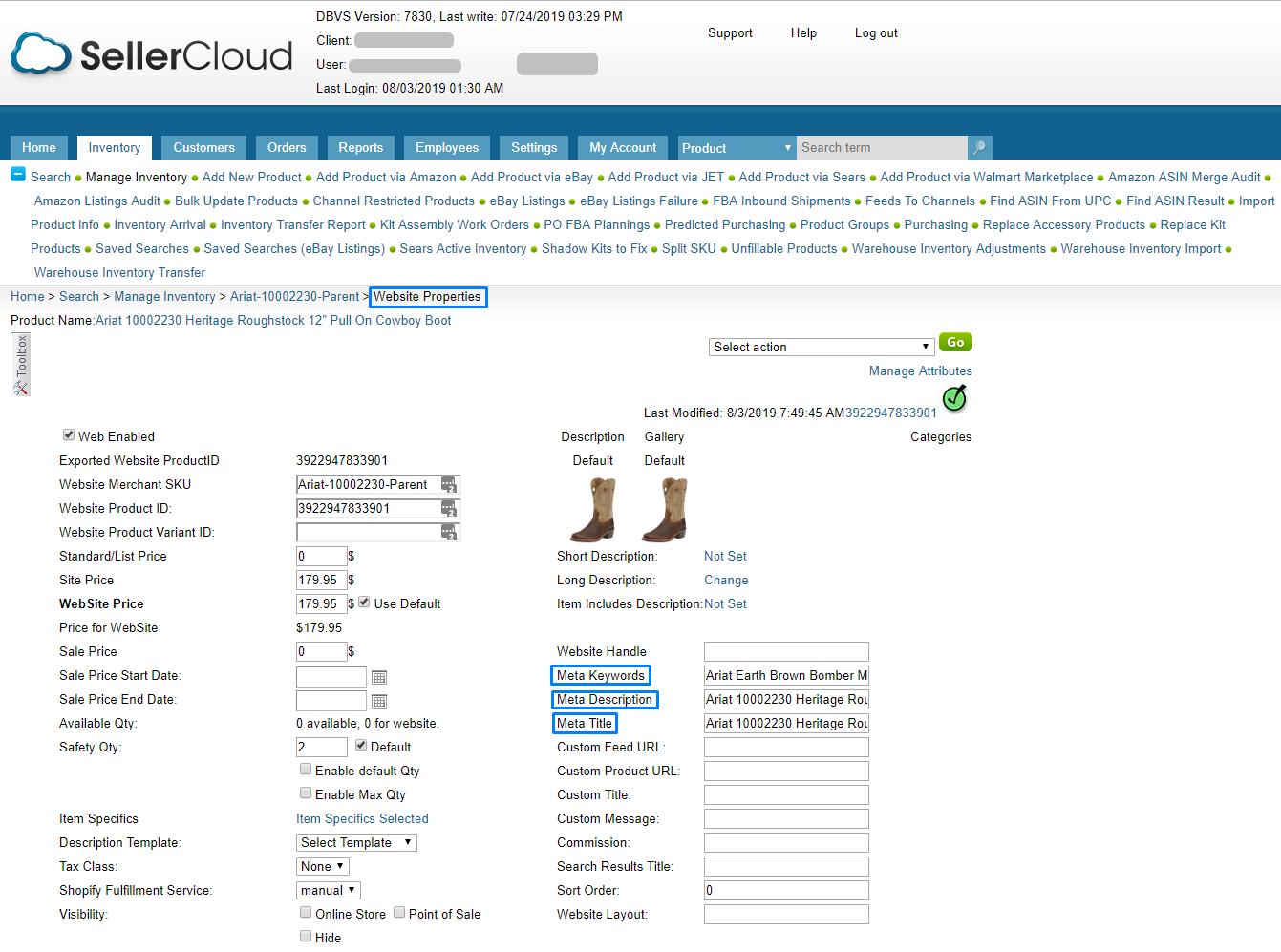Click the green Go button
The image size is (1281, 952).
[955, 342]
